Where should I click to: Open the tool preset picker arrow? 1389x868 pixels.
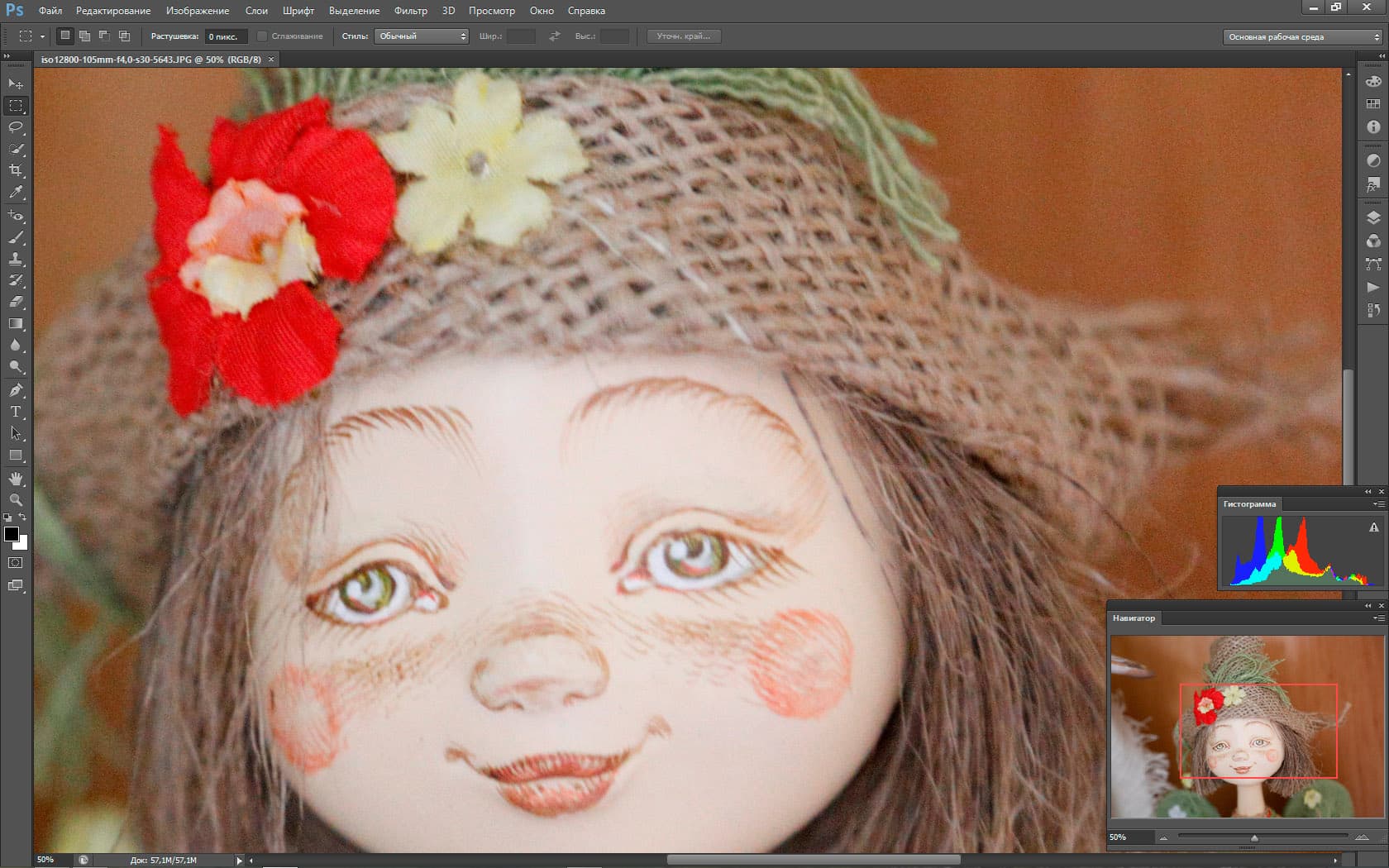42,36
